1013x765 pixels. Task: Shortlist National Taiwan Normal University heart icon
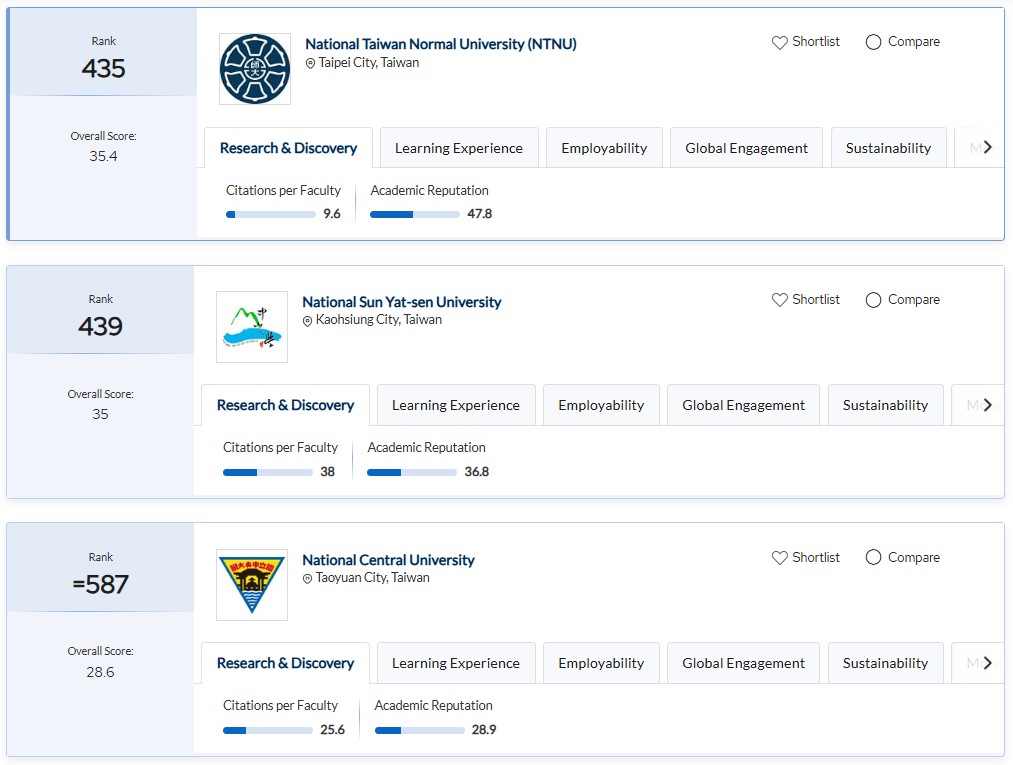pos(780,42)
